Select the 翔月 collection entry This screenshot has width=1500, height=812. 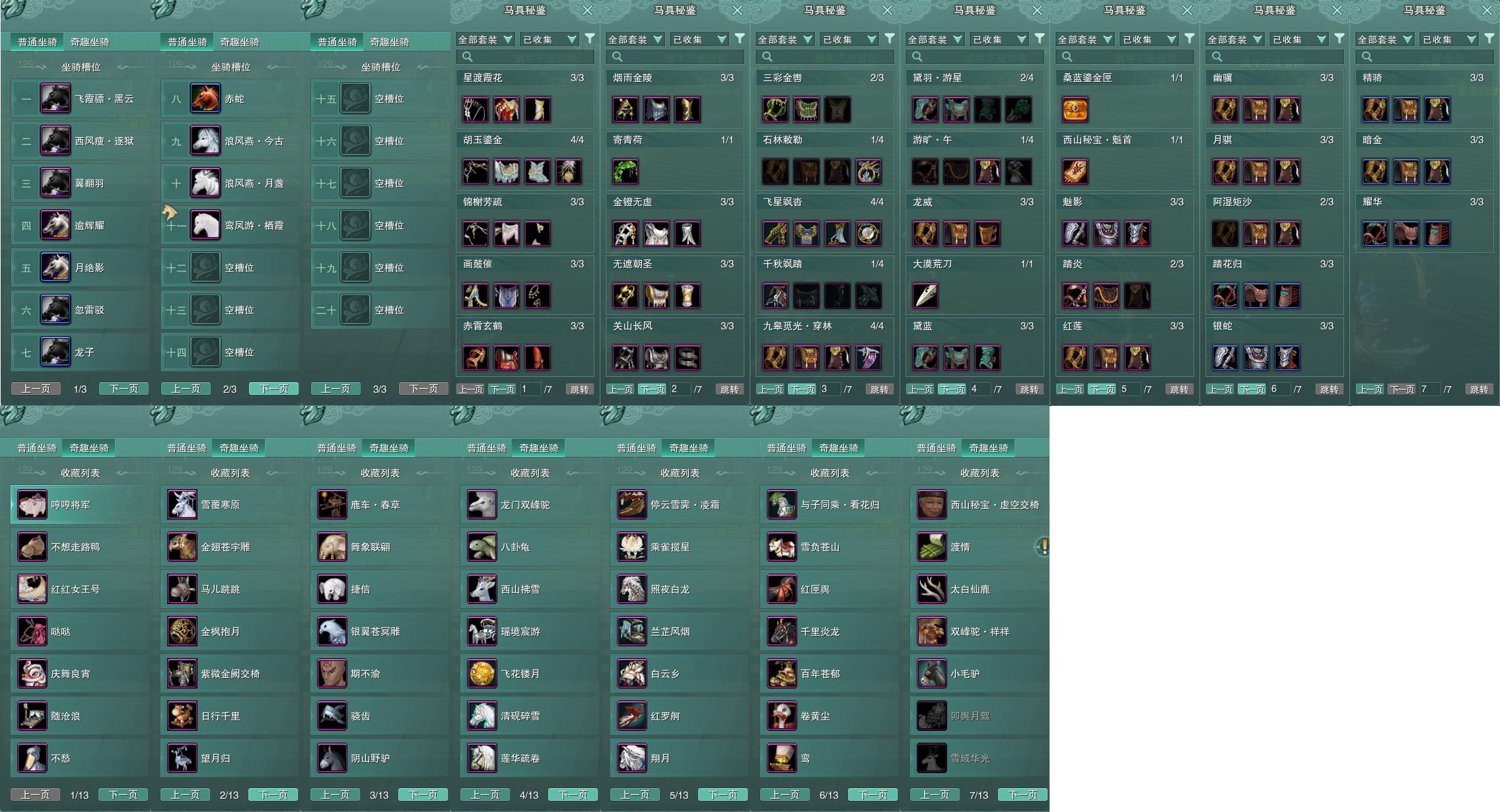tap(679, 758)
